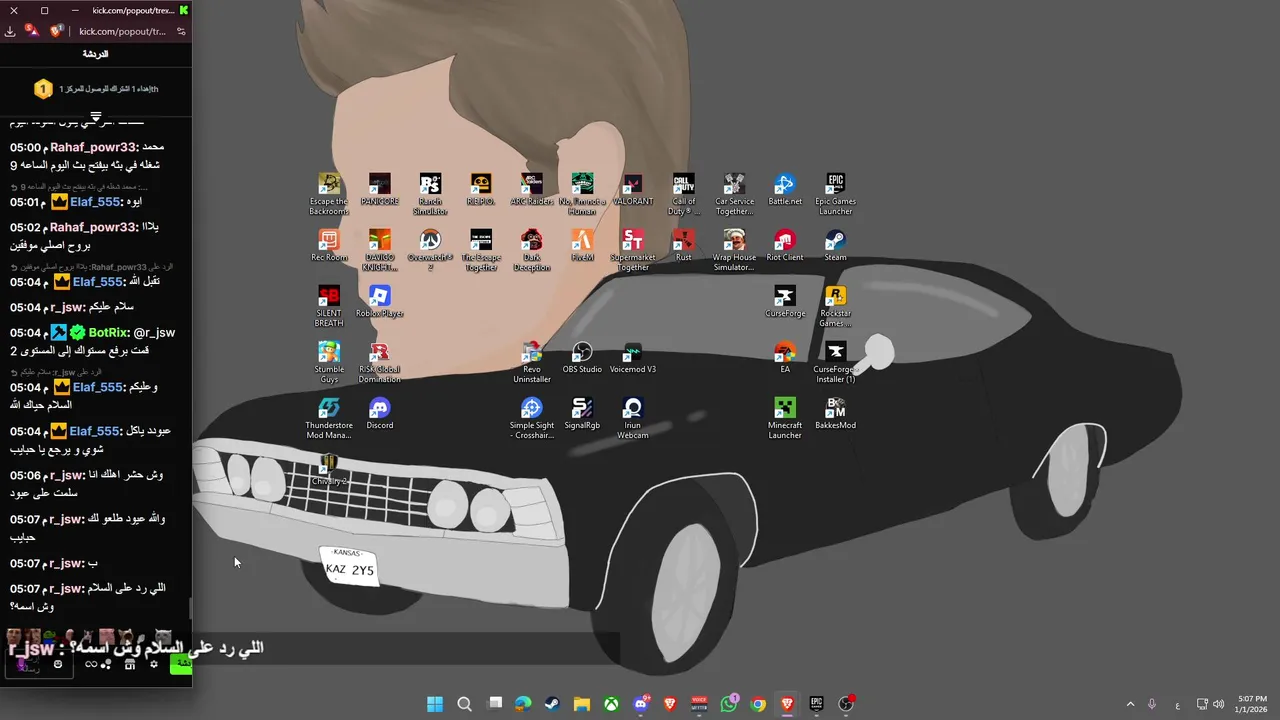The height and width of the screenshot is (720, 1280).
Task: Launch Epic Games Launcher desktop icon
Action: [x=836, y=194]
